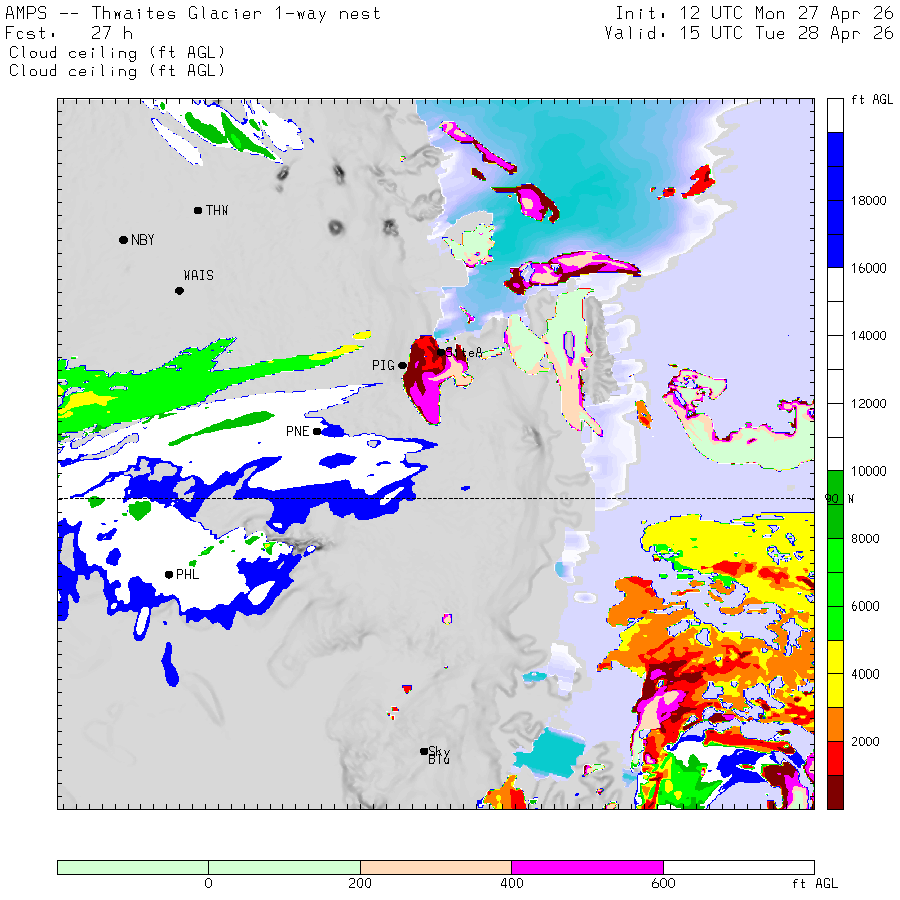Viewport: 900px width, 900px height.
Task: Select the magenta 400-600 ft legend segment
Action: tap(587, 867)
